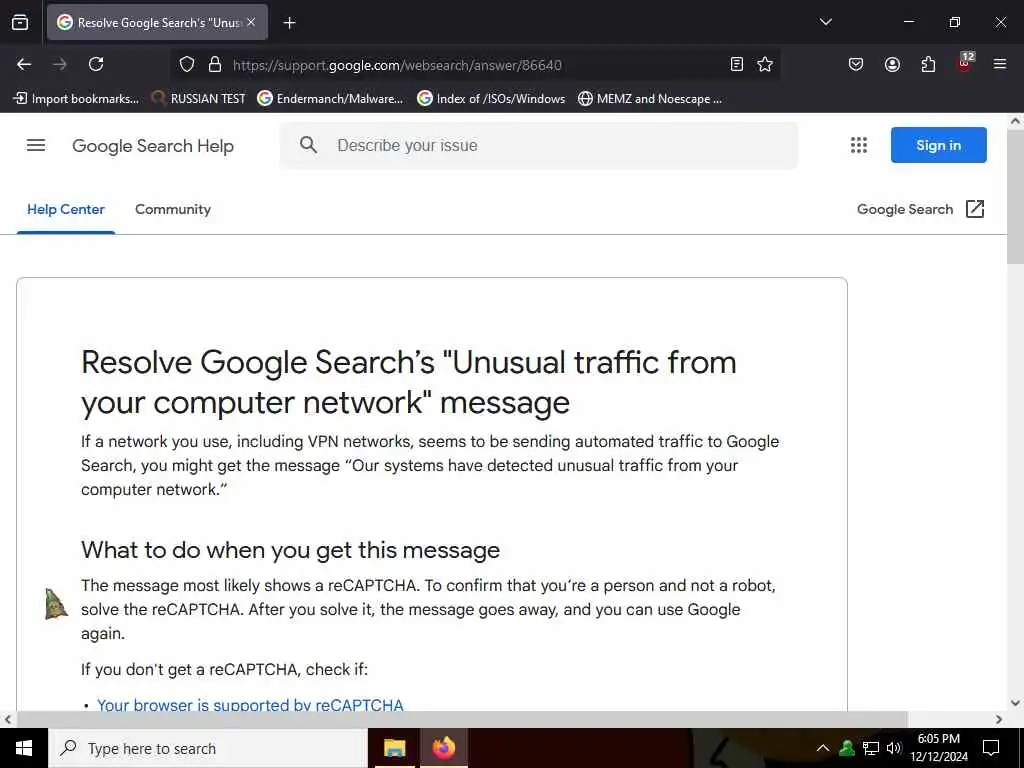Click the Sign in button

pos(938,145)
